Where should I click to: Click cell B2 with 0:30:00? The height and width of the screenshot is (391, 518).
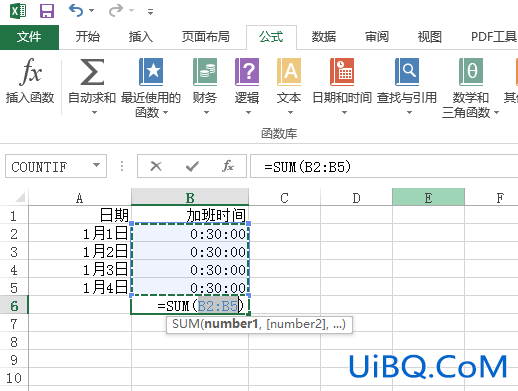[190, 233]
